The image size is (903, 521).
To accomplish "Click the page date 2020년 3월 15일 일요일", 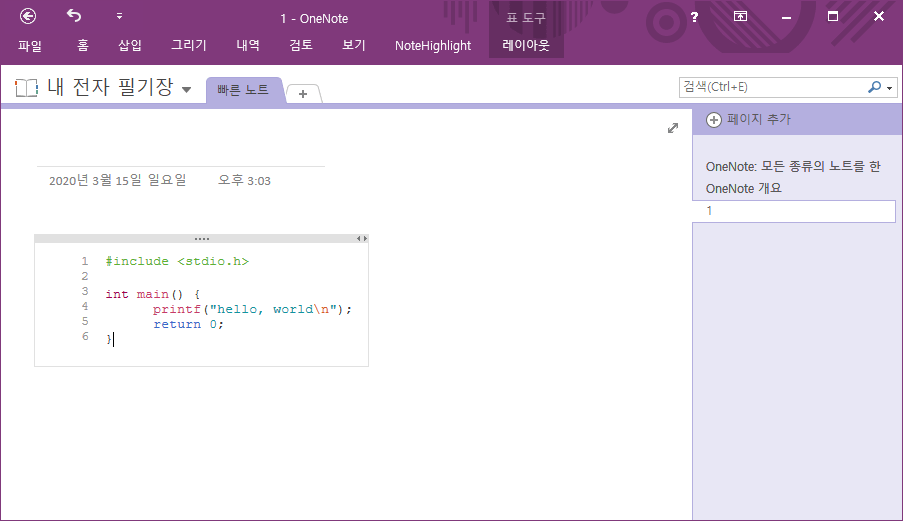I will pos(117,181).
